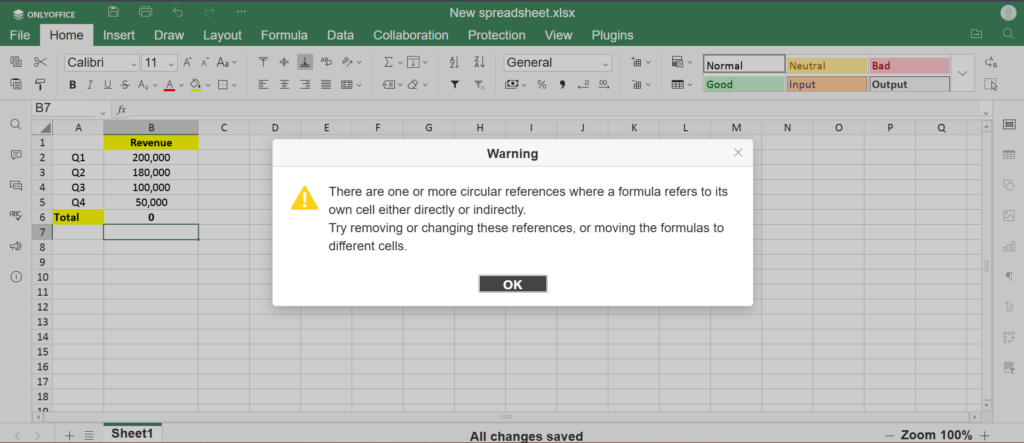Viewport: 1024px width, 443px height.
Task: Close the Warning dialog with the X
Action: click(x=738, y=153)
